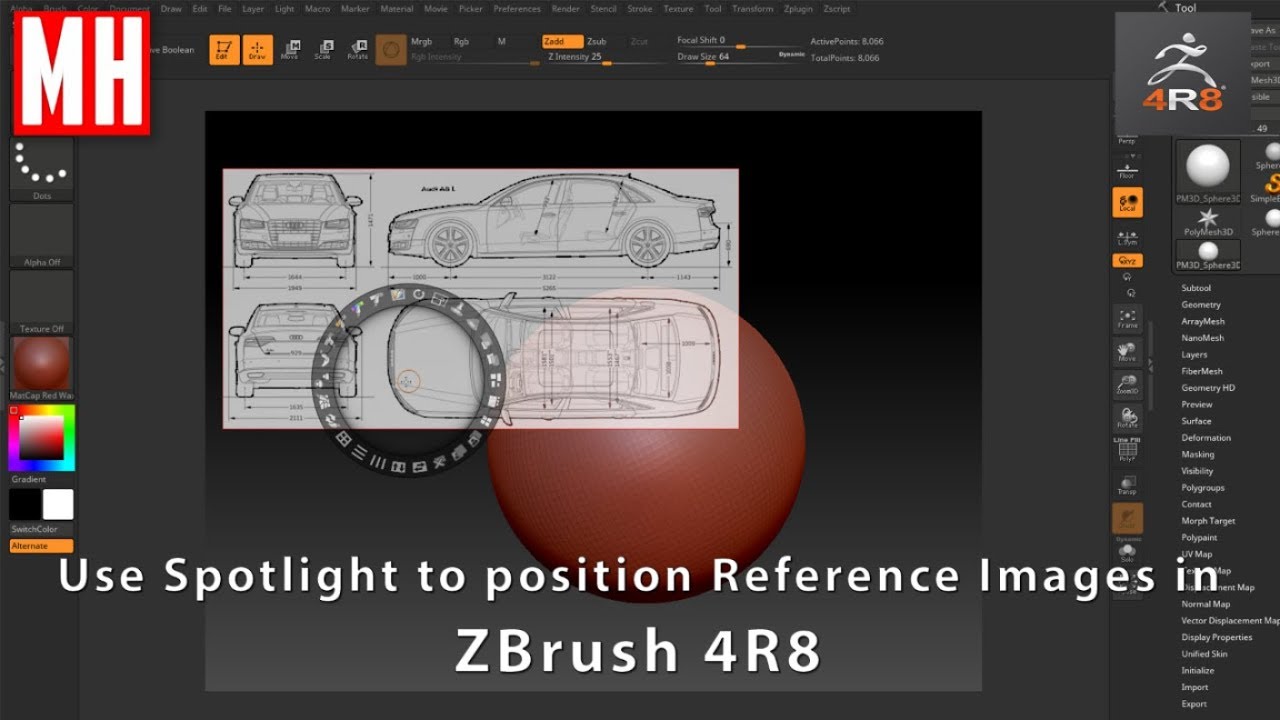Click the Initialize entry
Viewport: 1280px width, 720px height.
tap(1198, 671)
